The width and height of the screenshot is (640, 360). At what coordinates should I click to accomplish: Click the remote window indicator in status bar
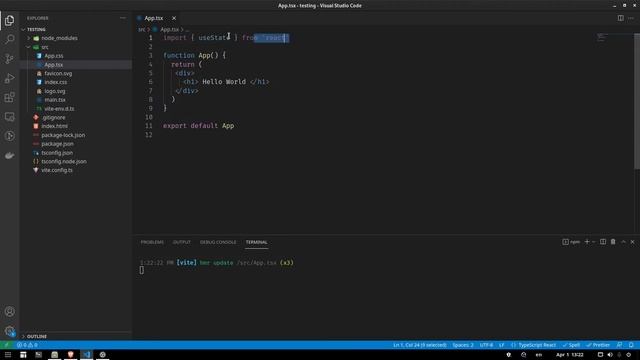(x=7, y=345)
